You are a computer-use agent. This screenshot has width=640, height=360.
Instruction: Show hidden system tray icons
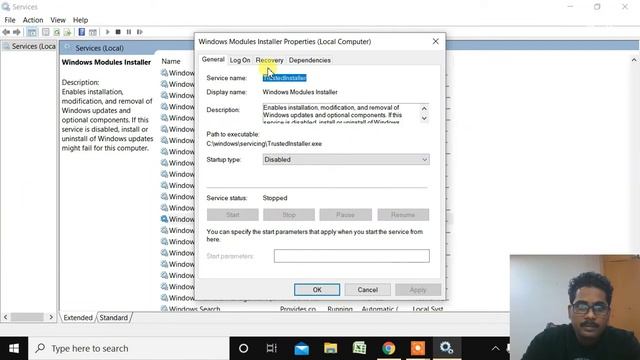coord(495,349)
